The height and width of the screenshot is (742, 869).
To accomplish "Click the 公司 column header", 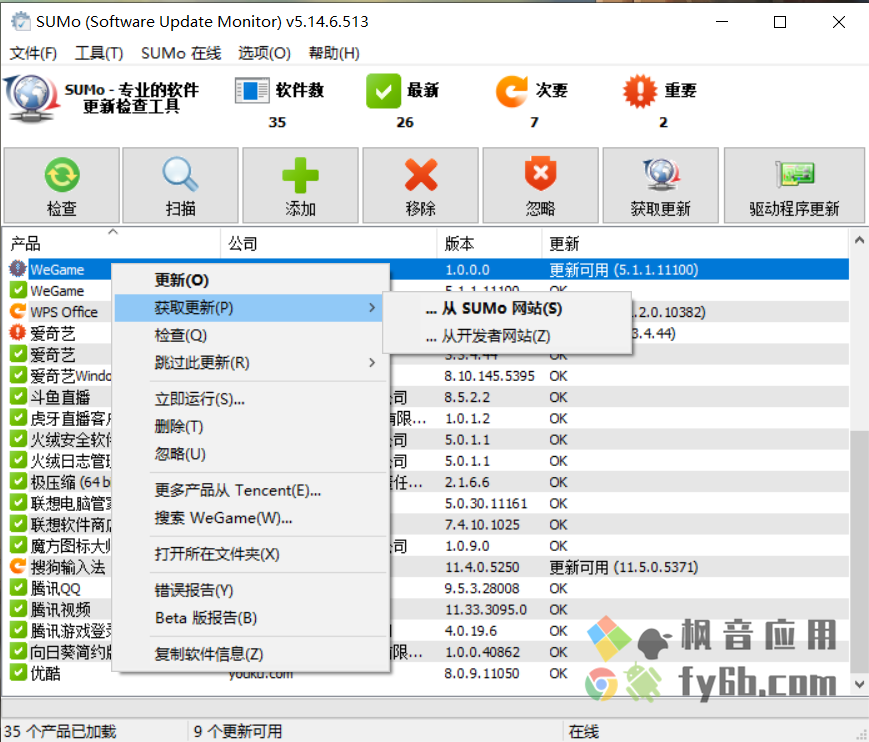I will pos(329,243).
